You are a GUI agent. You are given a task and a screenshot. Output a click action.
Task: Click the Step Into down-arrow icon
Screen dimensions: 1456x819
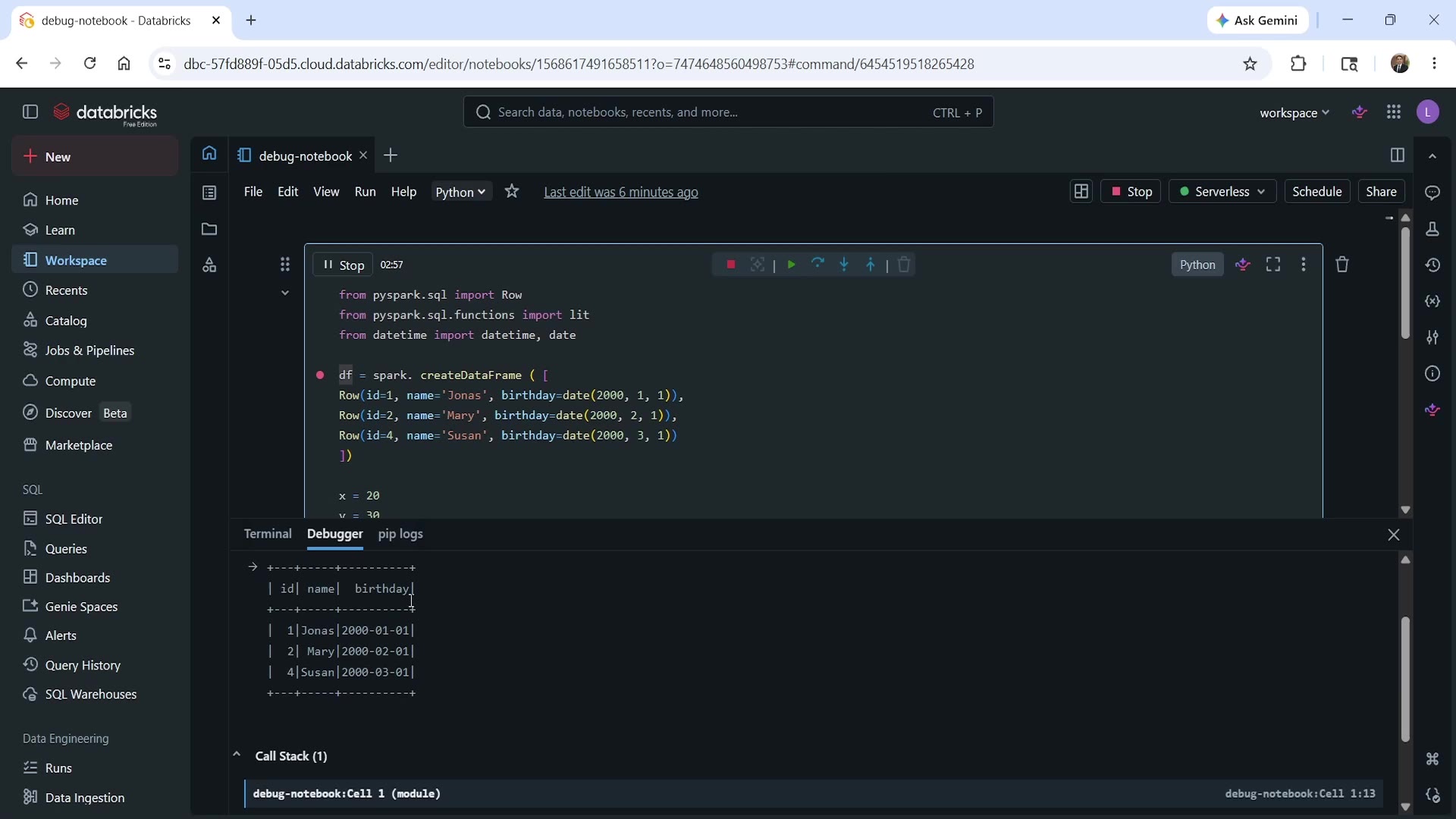(844, 265)
